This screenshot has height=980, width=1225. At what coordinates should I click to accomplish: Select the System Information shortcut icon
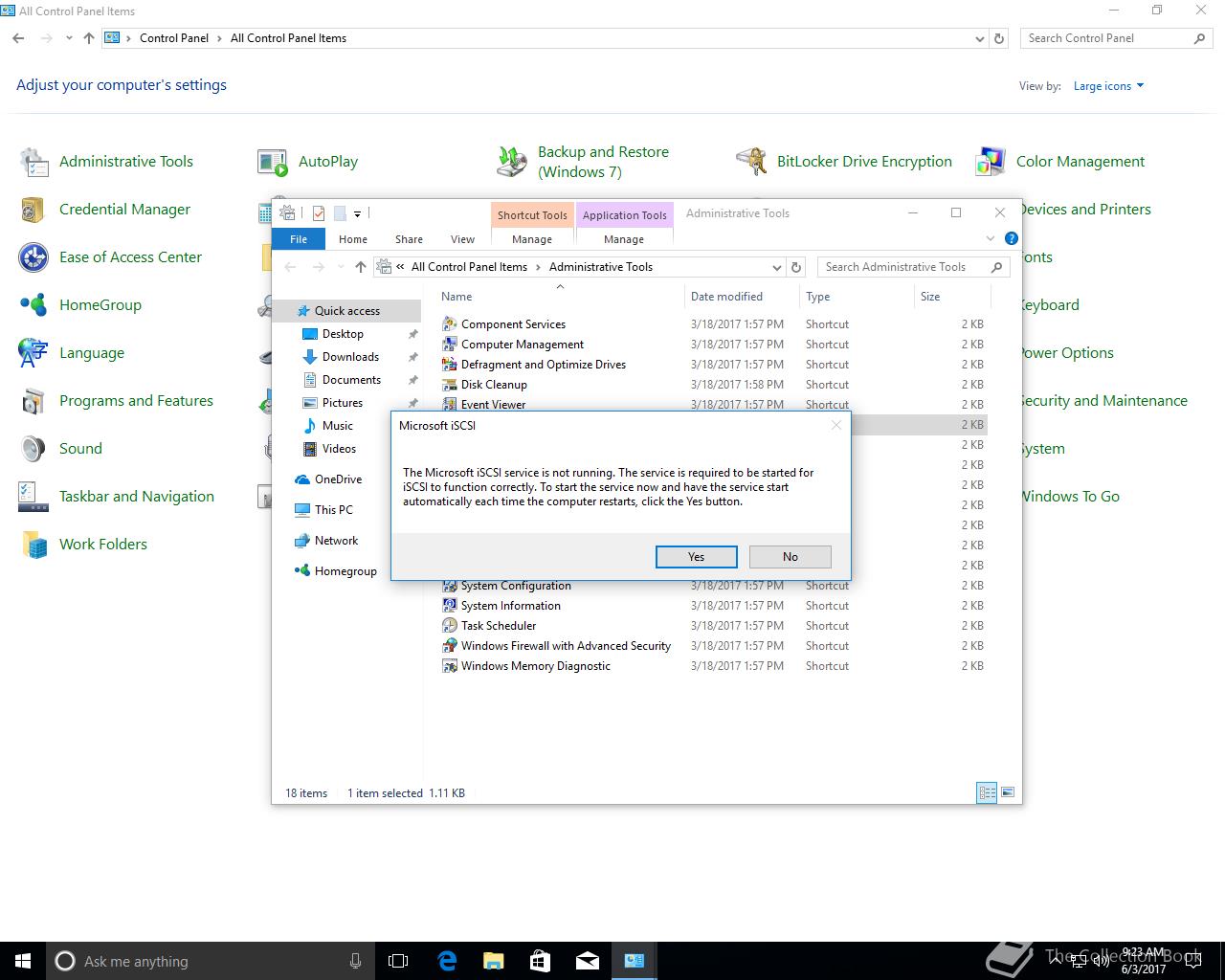click(450, 606)
